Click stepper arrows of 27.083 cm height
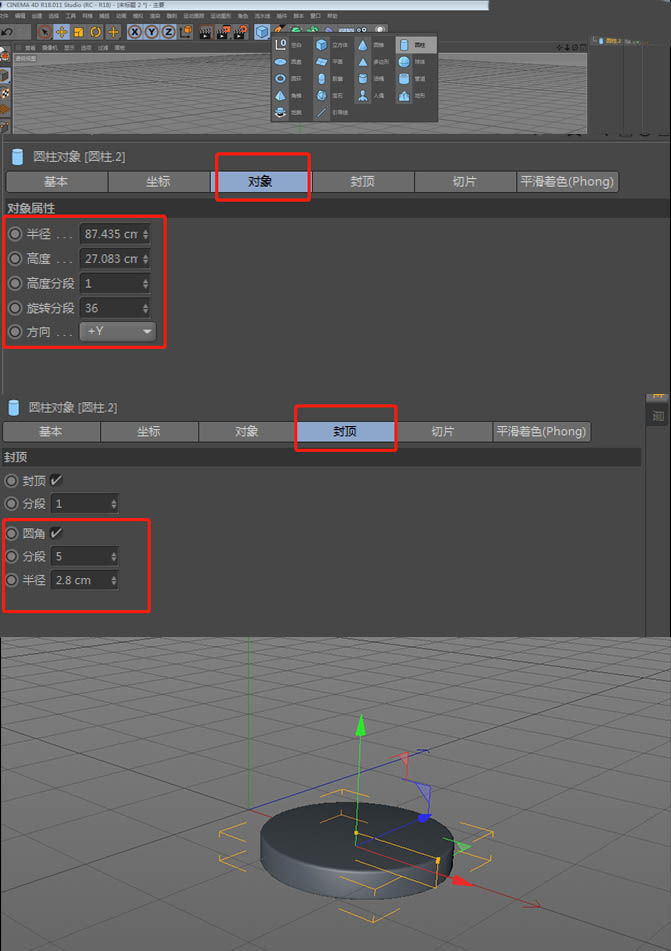671x951 pixels. 145,259
